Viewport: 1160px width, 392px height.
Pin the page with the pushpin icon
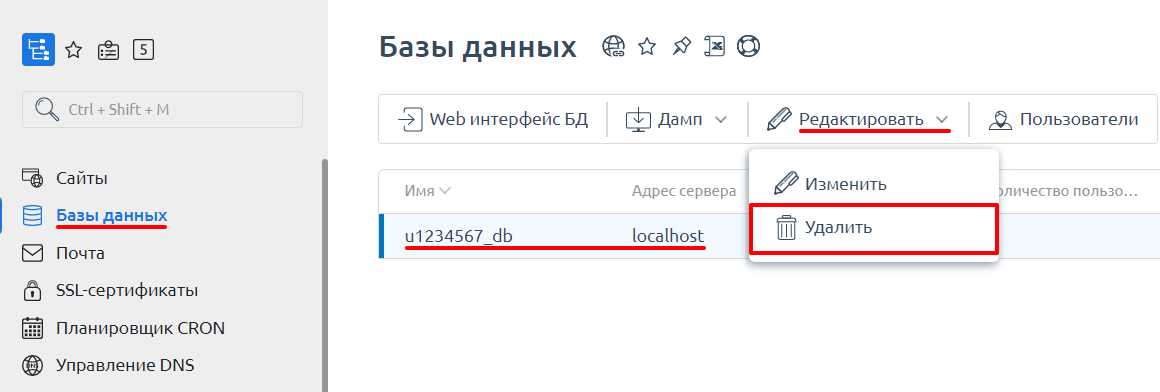coord(681,47)
